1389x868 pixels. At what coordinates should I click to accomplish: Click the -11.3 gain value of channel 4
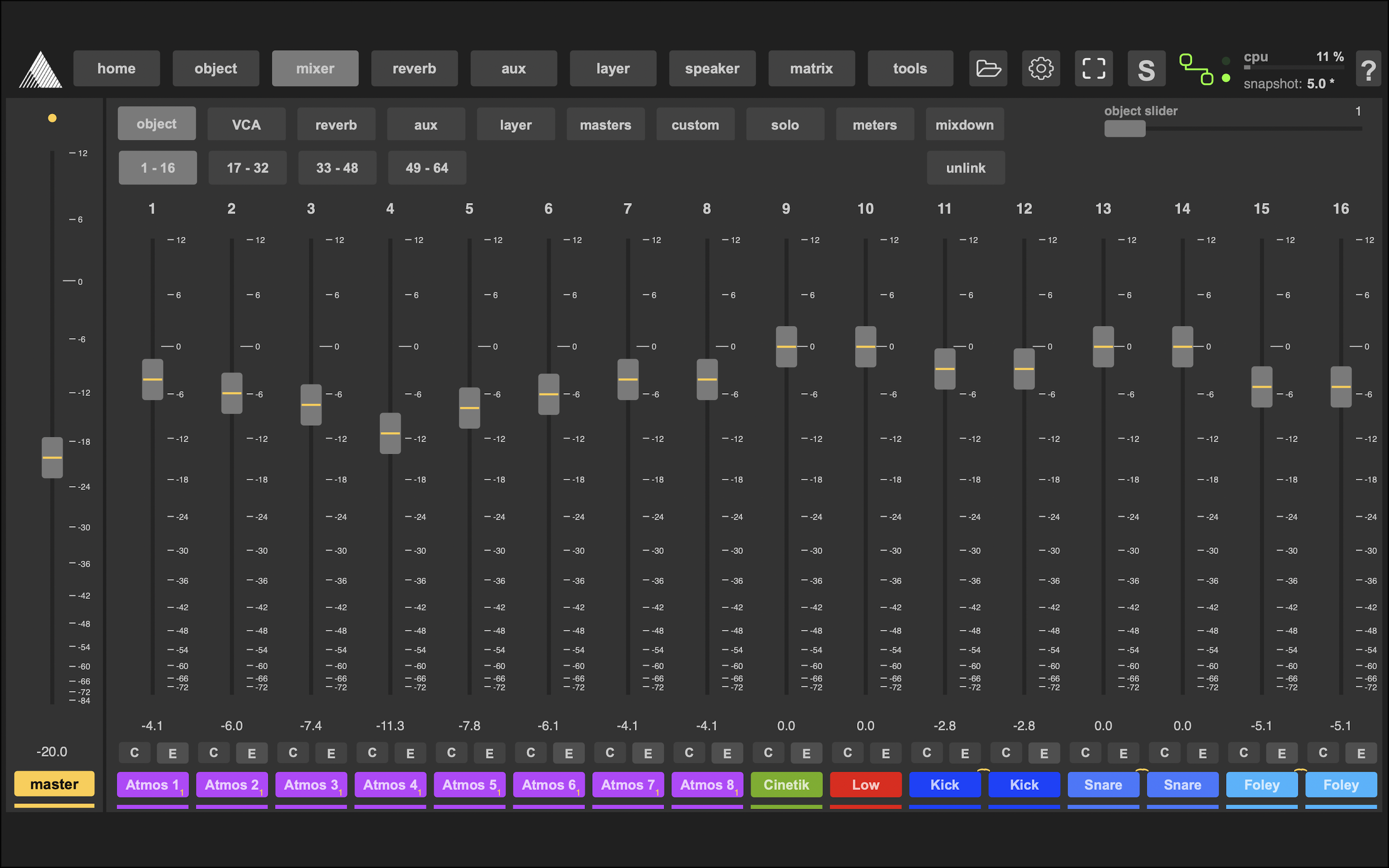click(390, 726)
